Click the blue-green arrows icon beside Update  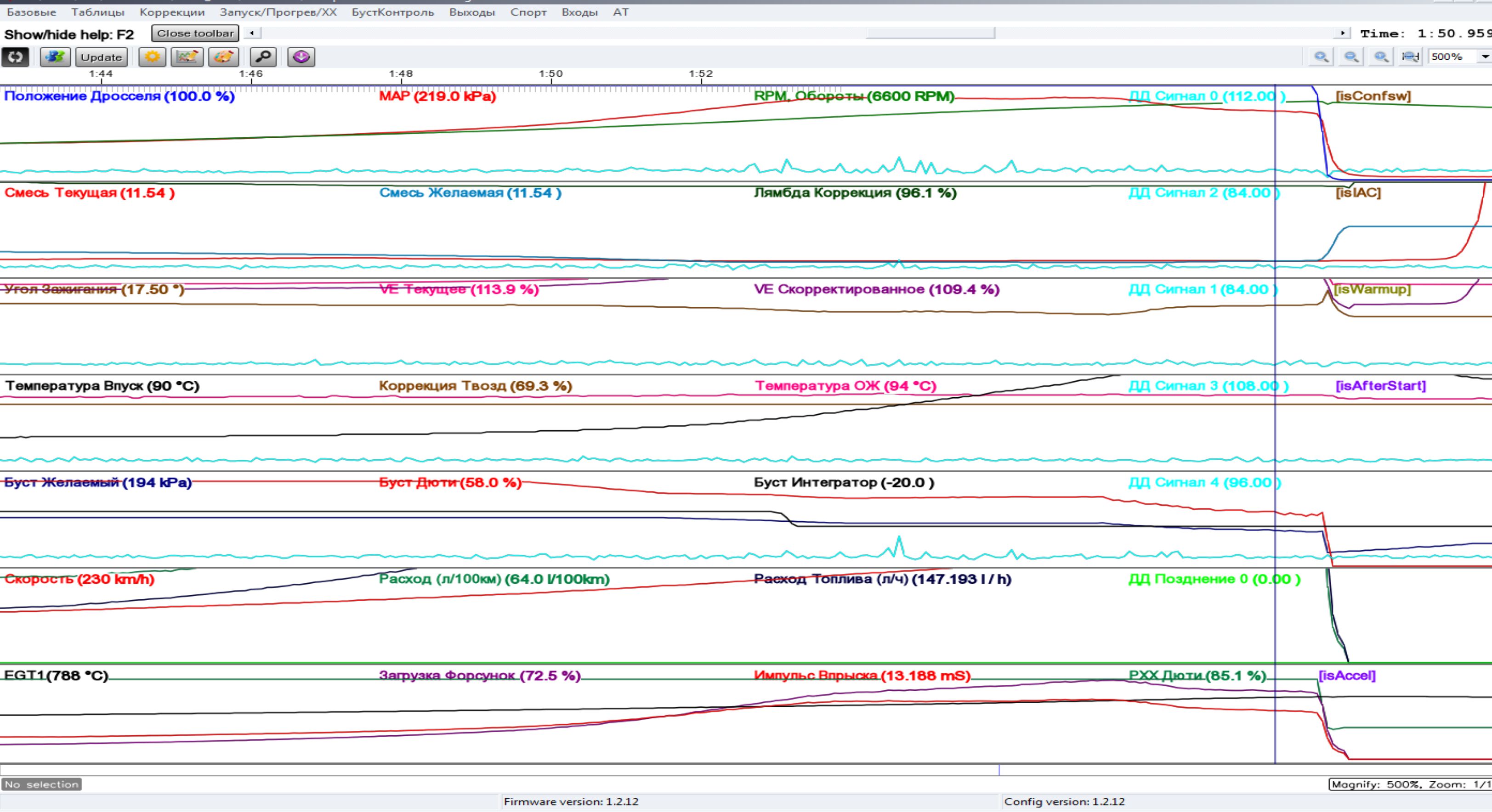coord(55,56)
